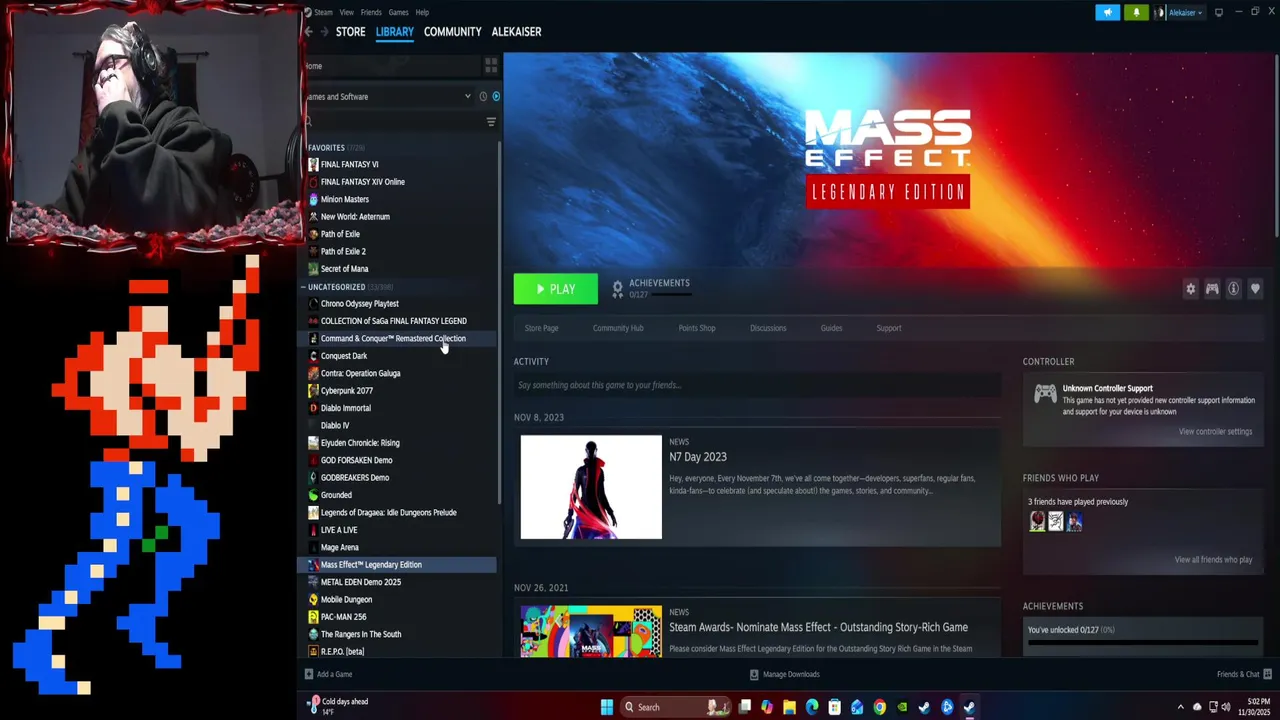Show game info icon
Viewport: 1280px width, 720px height.
(1234, 289)
